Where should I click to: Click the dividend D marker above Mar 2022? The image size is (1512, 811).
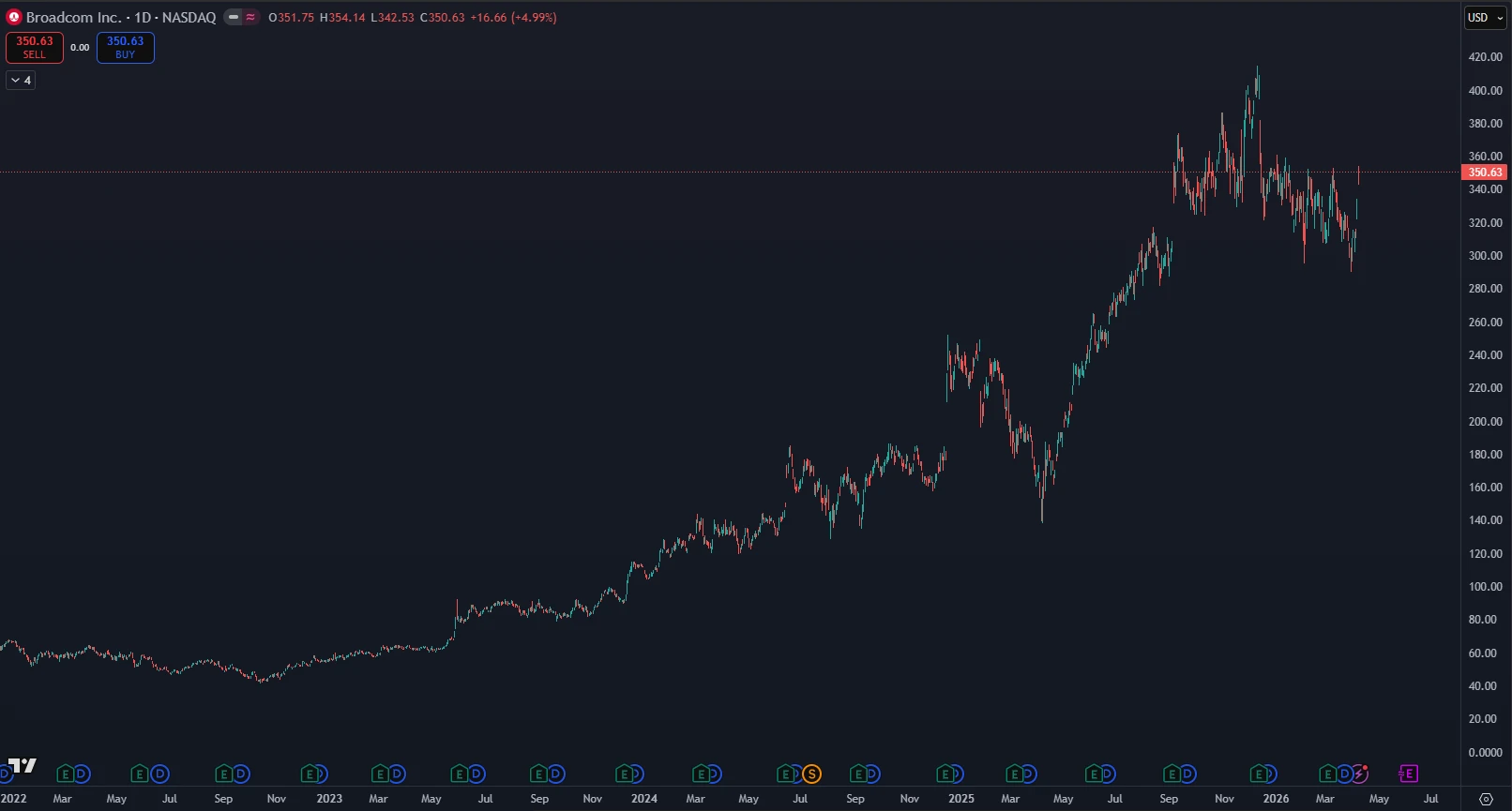coord(82,773)
